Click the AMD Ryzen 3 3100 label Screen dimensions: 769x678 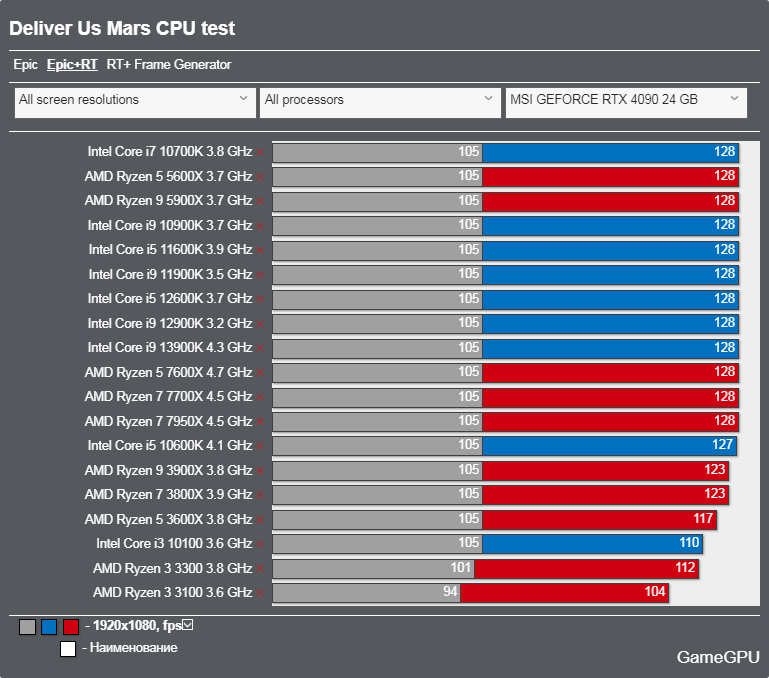click(x=173, y=593)
